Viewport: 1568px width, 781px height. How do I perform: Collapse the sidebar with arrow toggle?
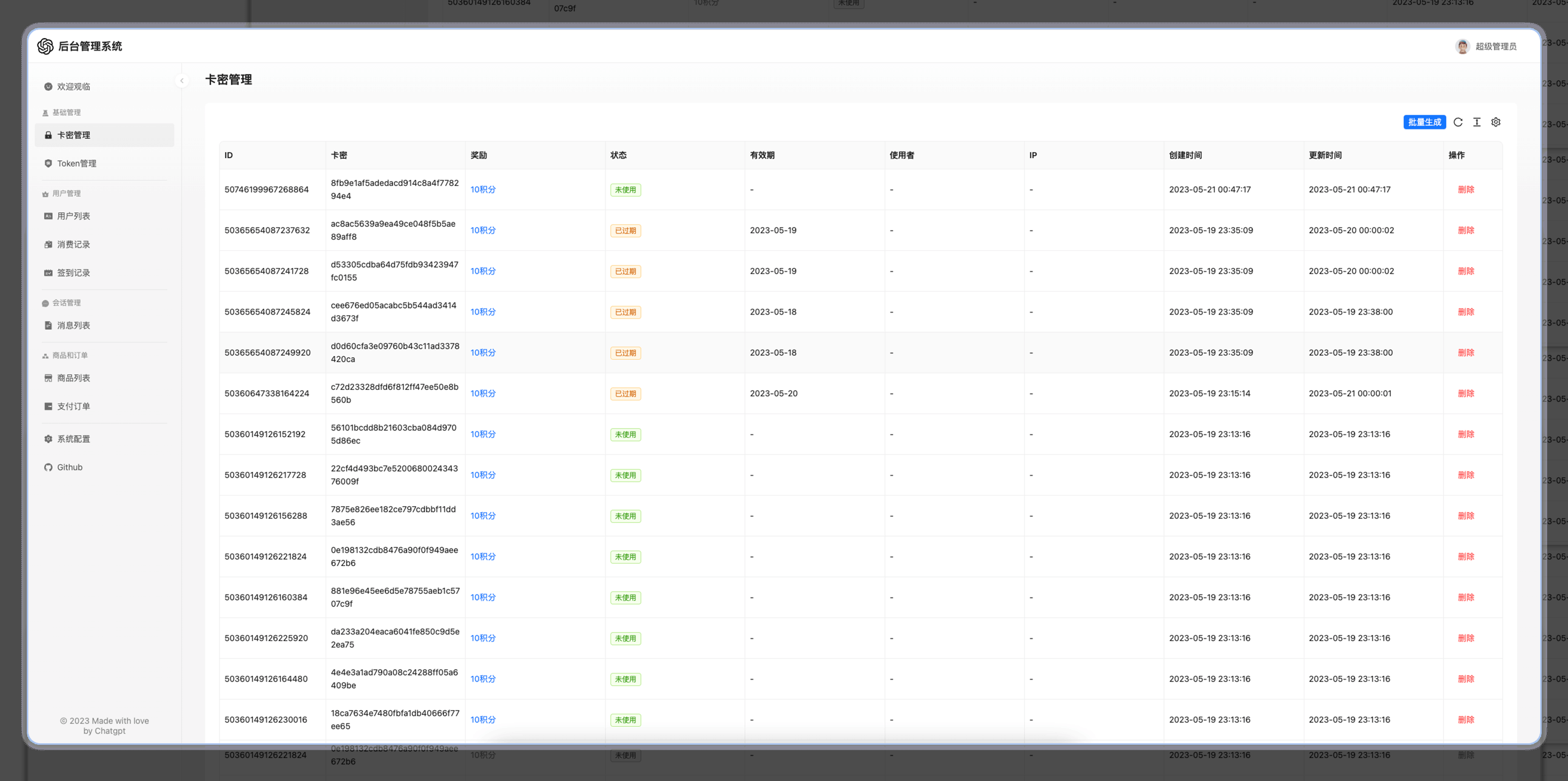182,80
